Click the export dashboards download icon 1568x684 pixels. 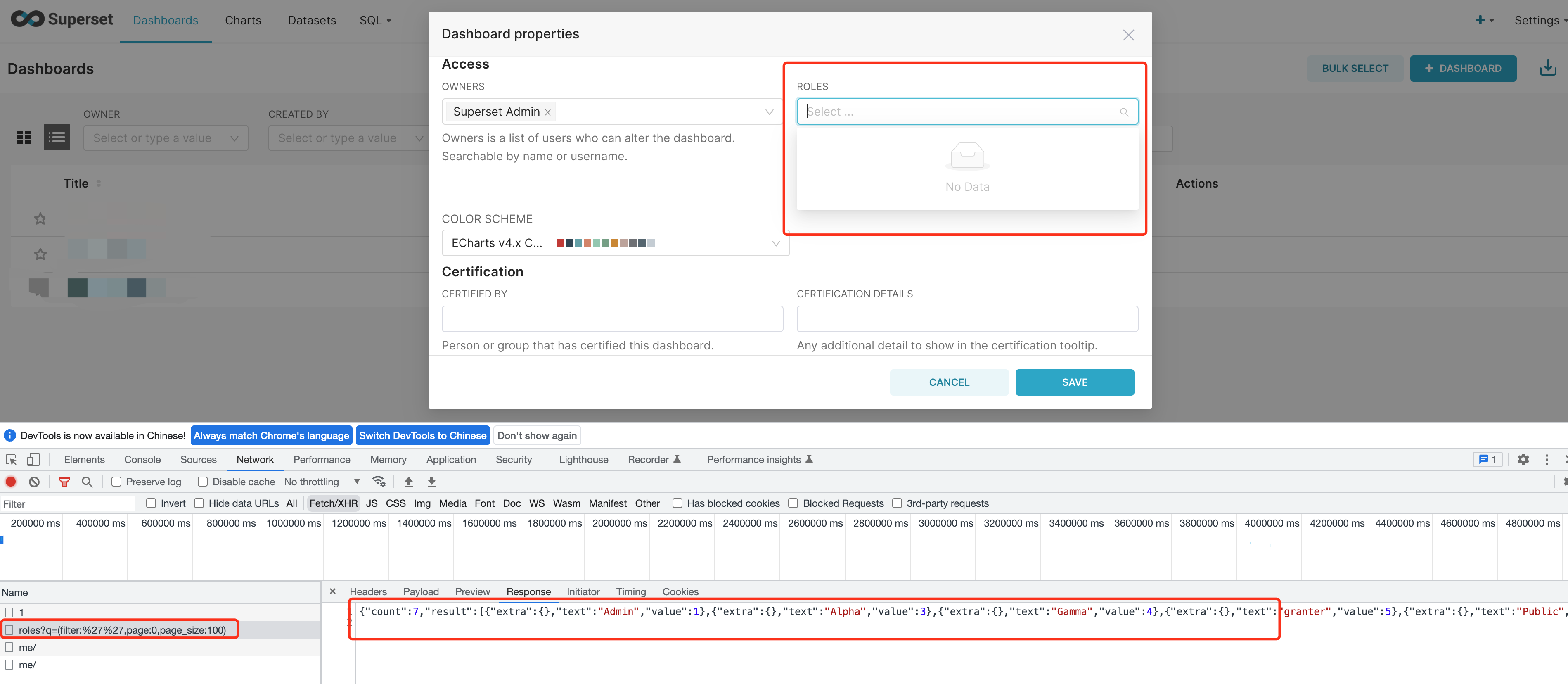(1548, 68)
